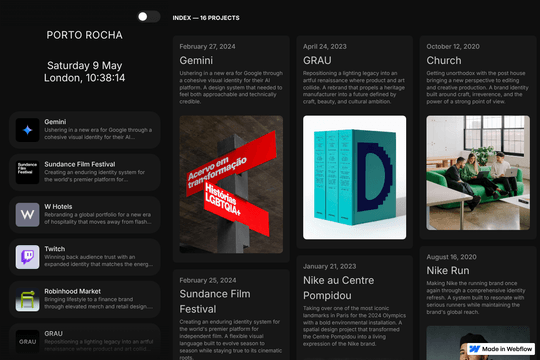Click the Twitch description in the sidebar

pos(98,261)
